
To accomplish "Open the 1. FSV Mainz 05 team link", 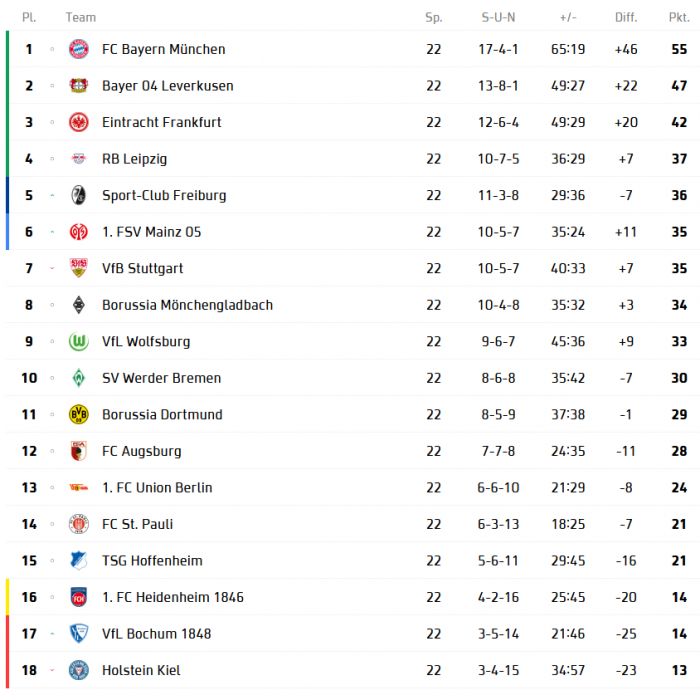I will [151, 232].
